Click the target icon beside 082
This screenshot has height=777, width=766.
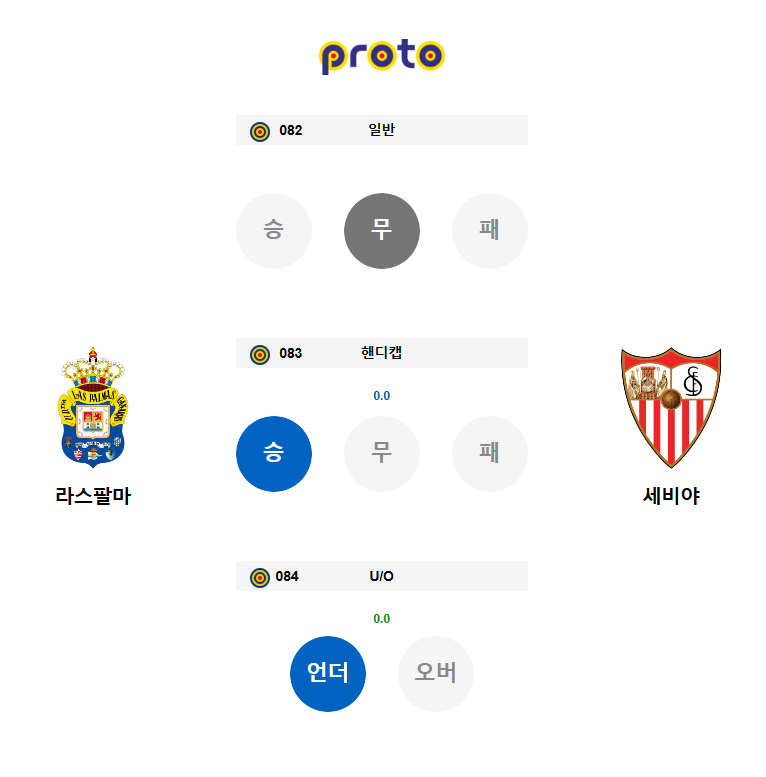pyautogui.click(x=260, y=132)
